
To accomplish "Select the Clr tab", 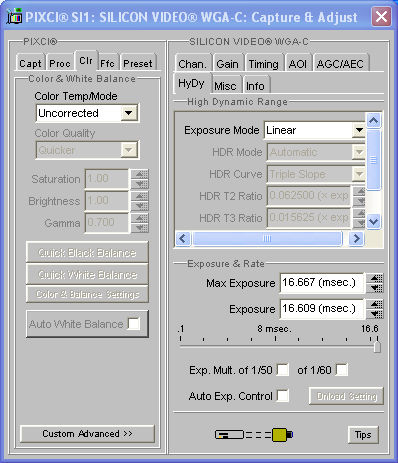I will pyautogui.click(x=86, y=61).
